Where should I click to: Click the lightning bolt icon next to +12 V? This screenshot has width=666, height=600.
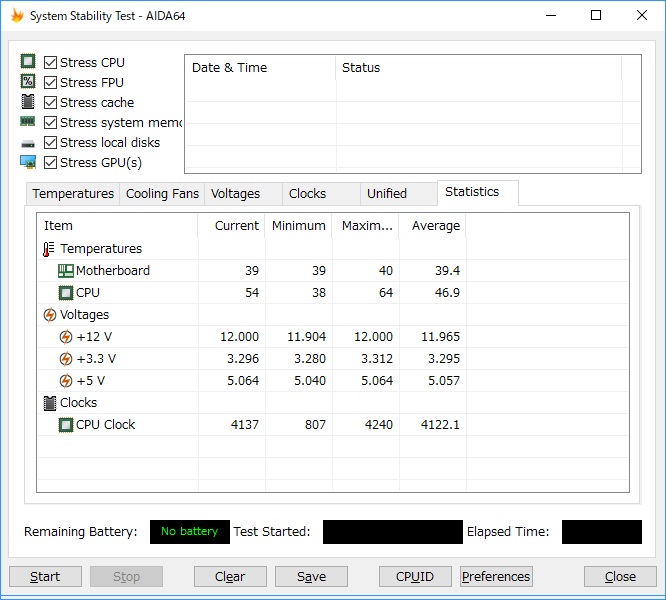tap(65, 337)
